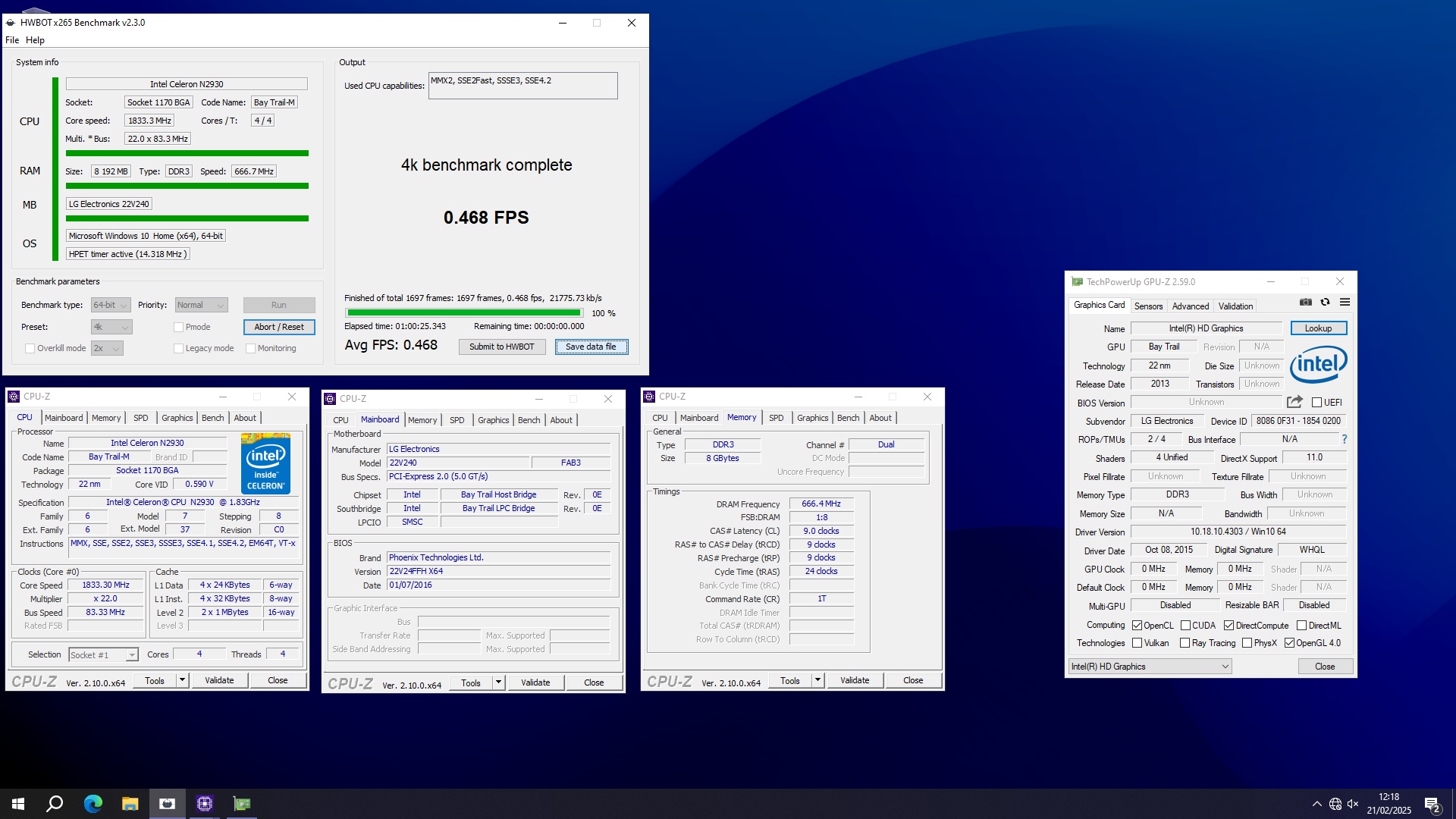The height and width of the screenshot is (819, 1456).
Task: Open the File menu in HWBOT x265
Action: (12, 40)
